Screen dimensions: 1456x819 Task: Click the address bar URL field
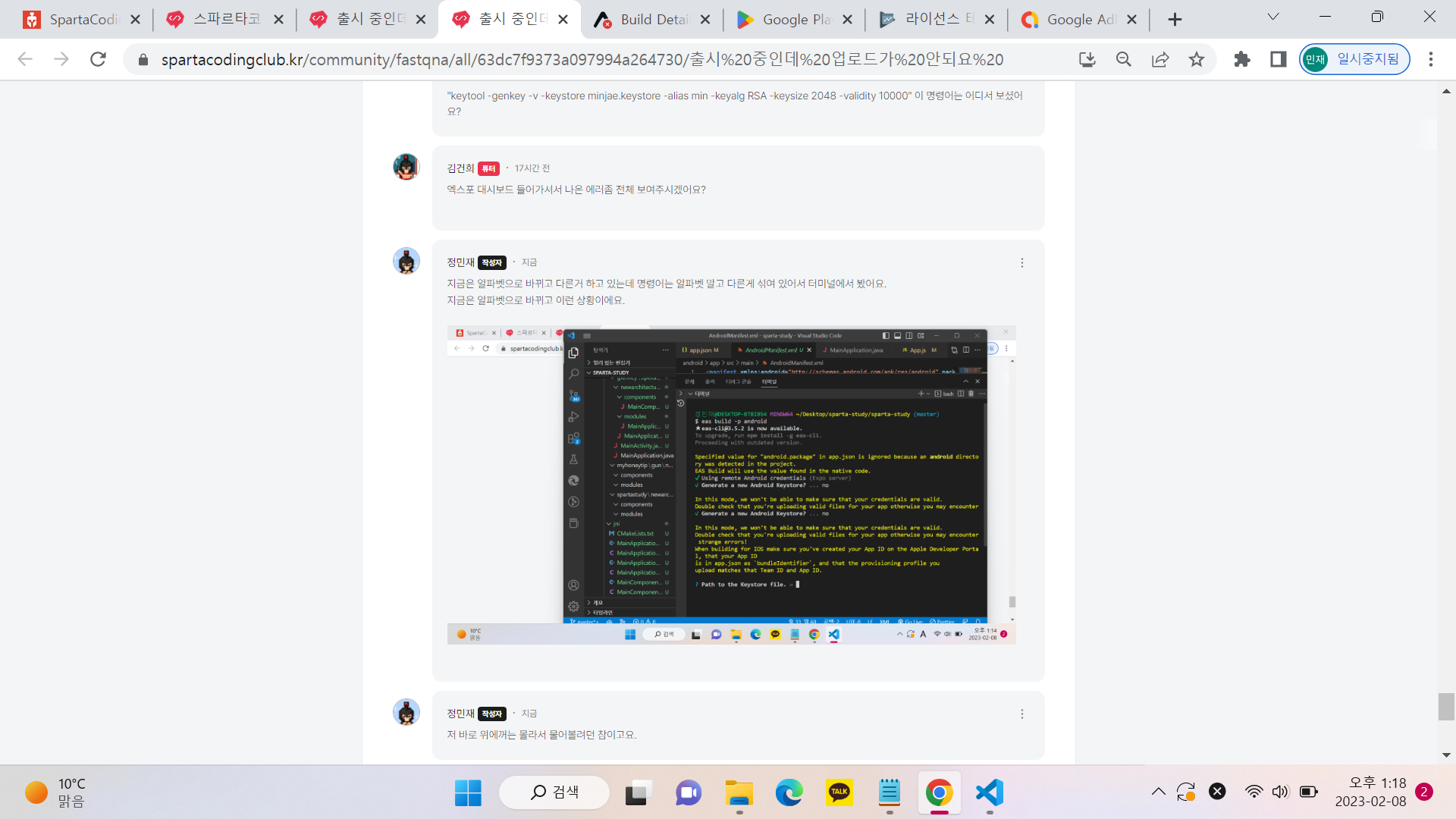[x=582, y=59]
